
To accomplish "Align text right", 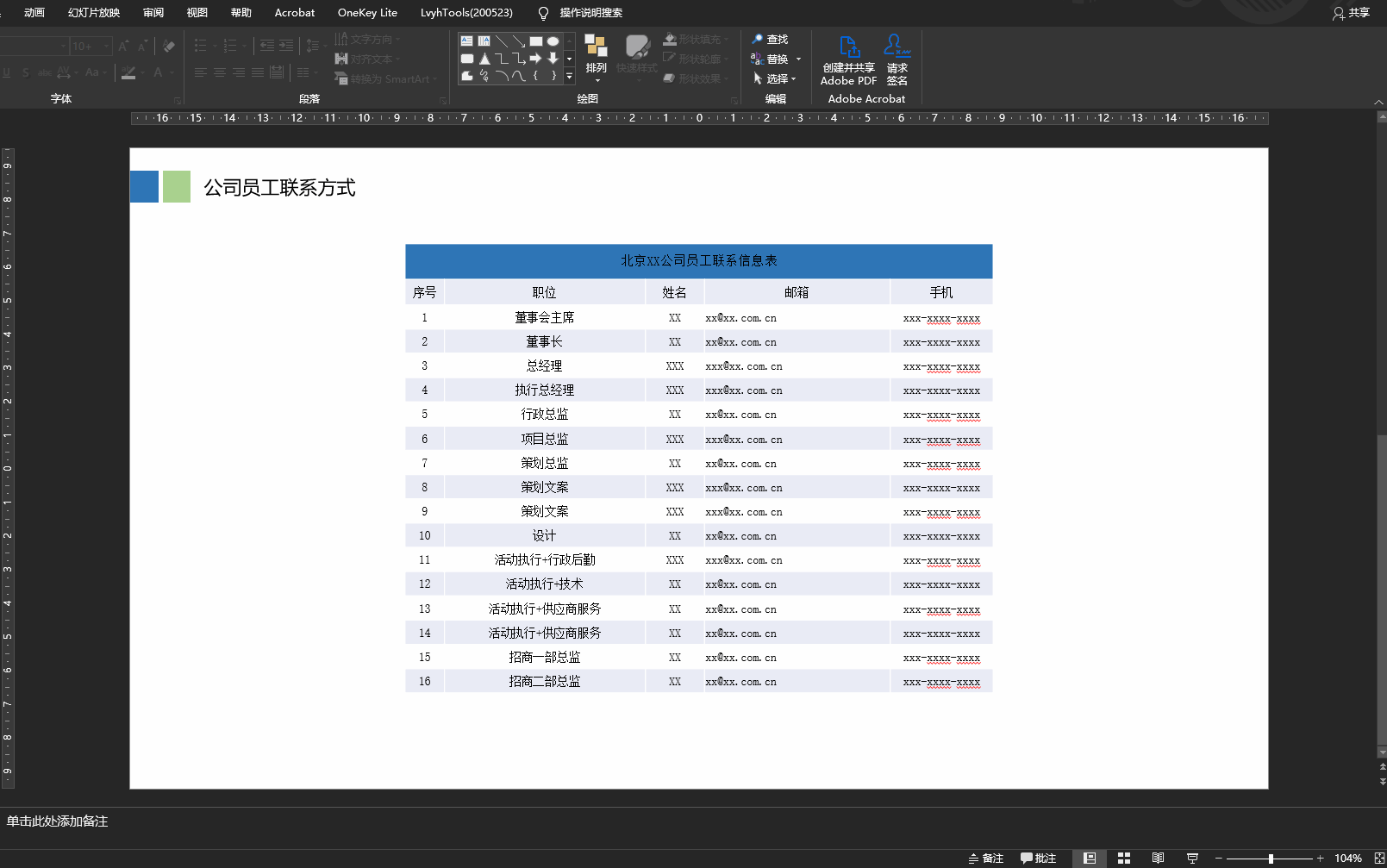I will [x=239, y=72].
